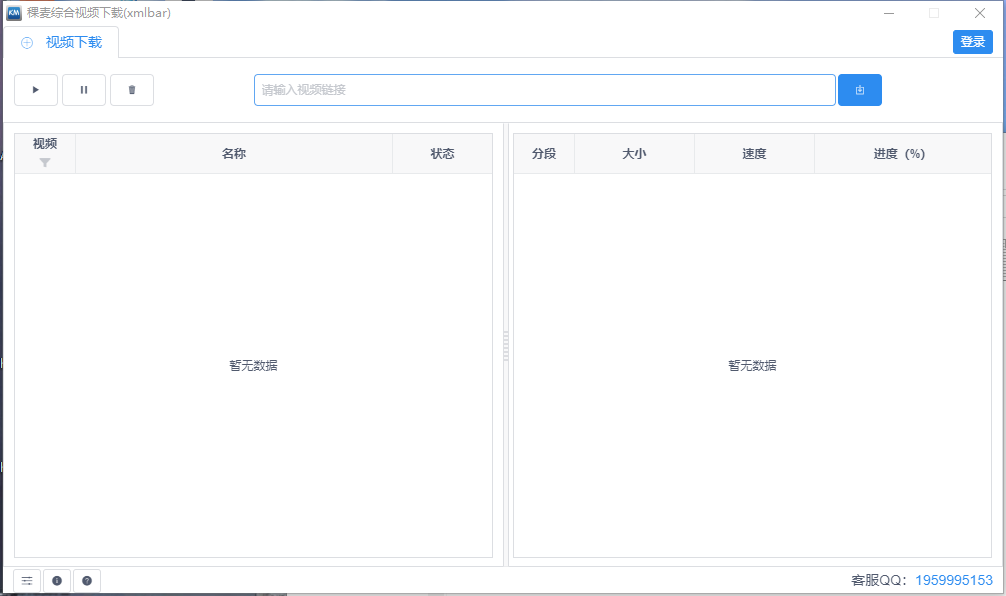Submit the link via the blue download icon

tap(859, 89)
